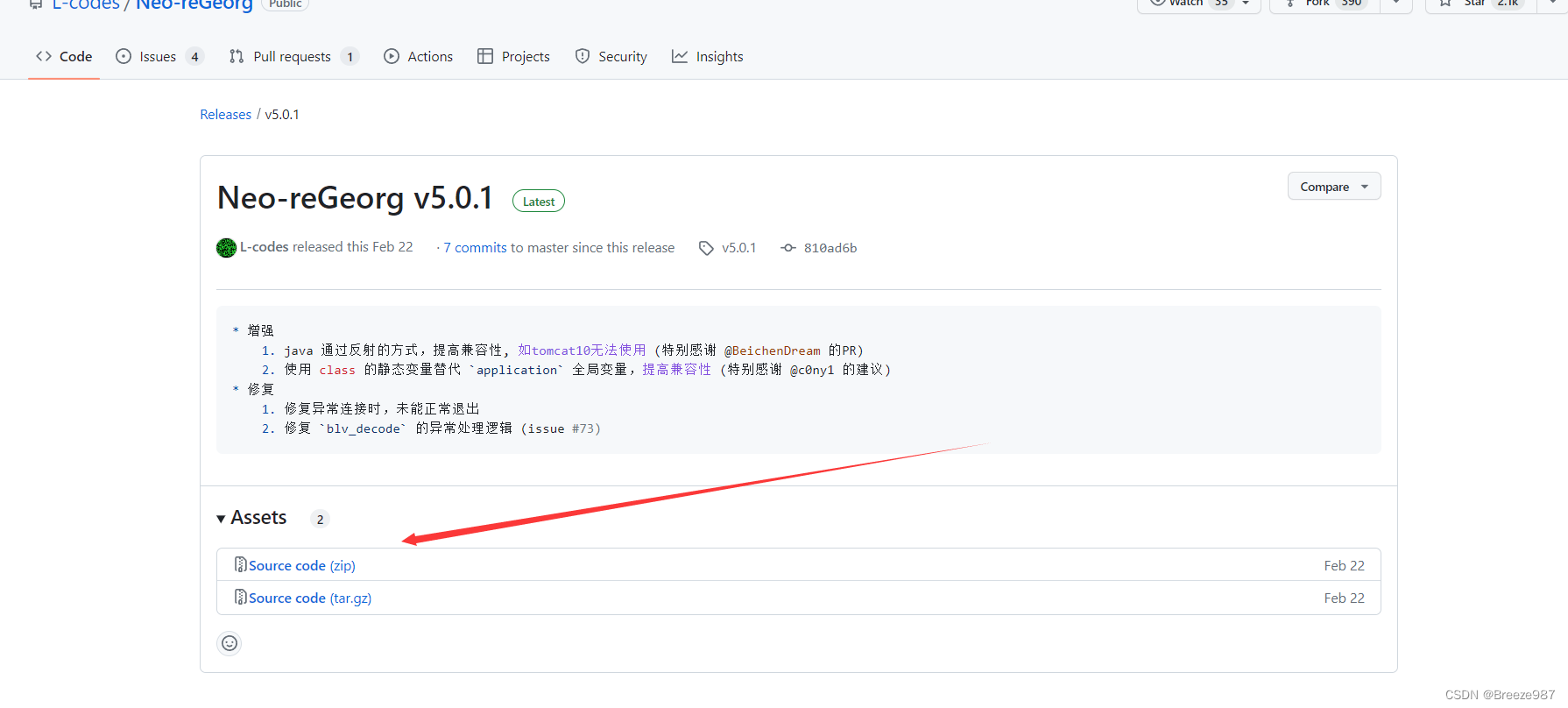This screenshot has height=708, width=1568.
Task: Click the Releases breadcrumb link
Action: 225,115
